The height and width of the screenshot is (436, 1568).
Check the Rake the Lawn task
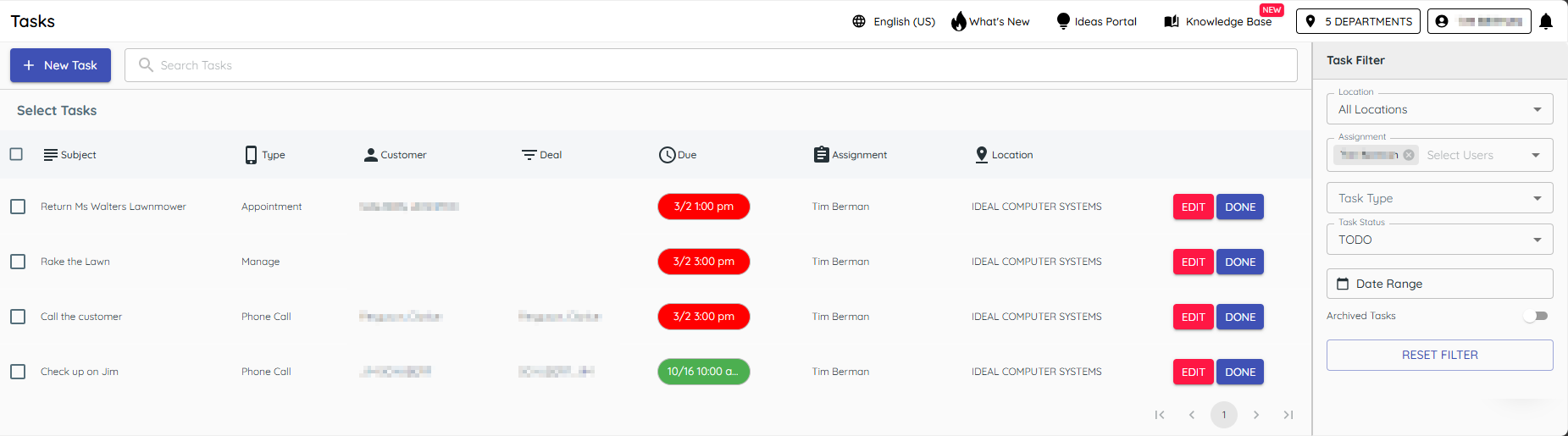click(x=18, y=262)
